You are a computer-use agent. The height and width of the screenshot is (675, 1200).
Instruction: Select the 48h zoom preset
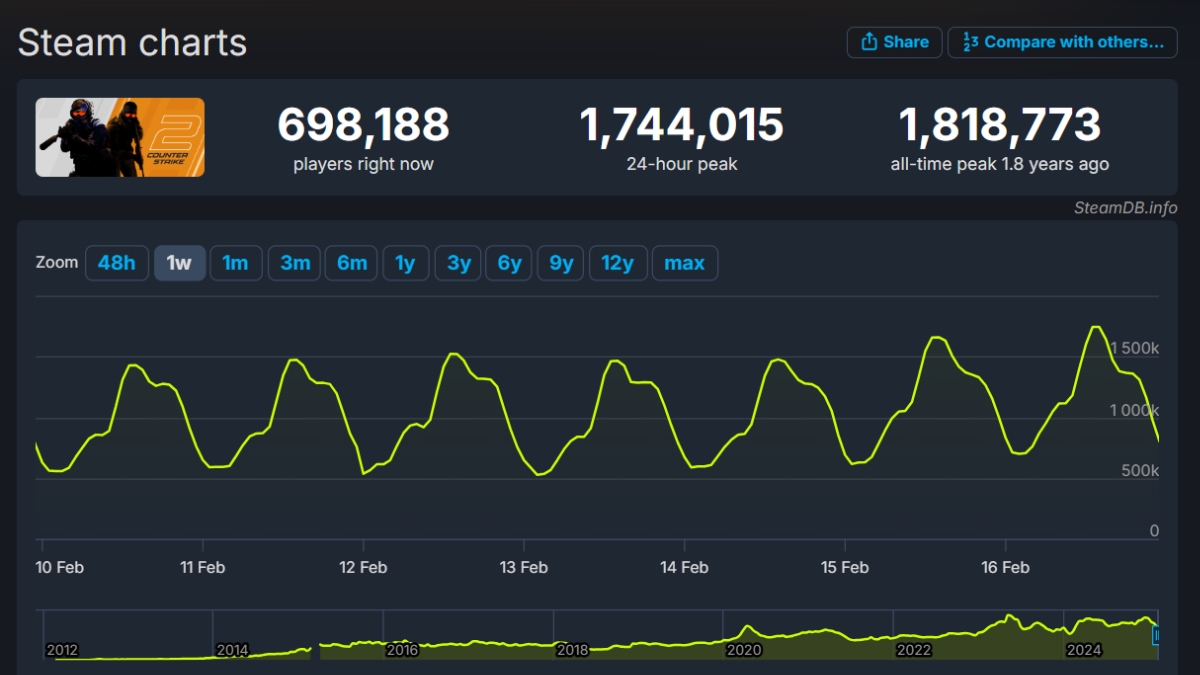(x=117, y=262)
